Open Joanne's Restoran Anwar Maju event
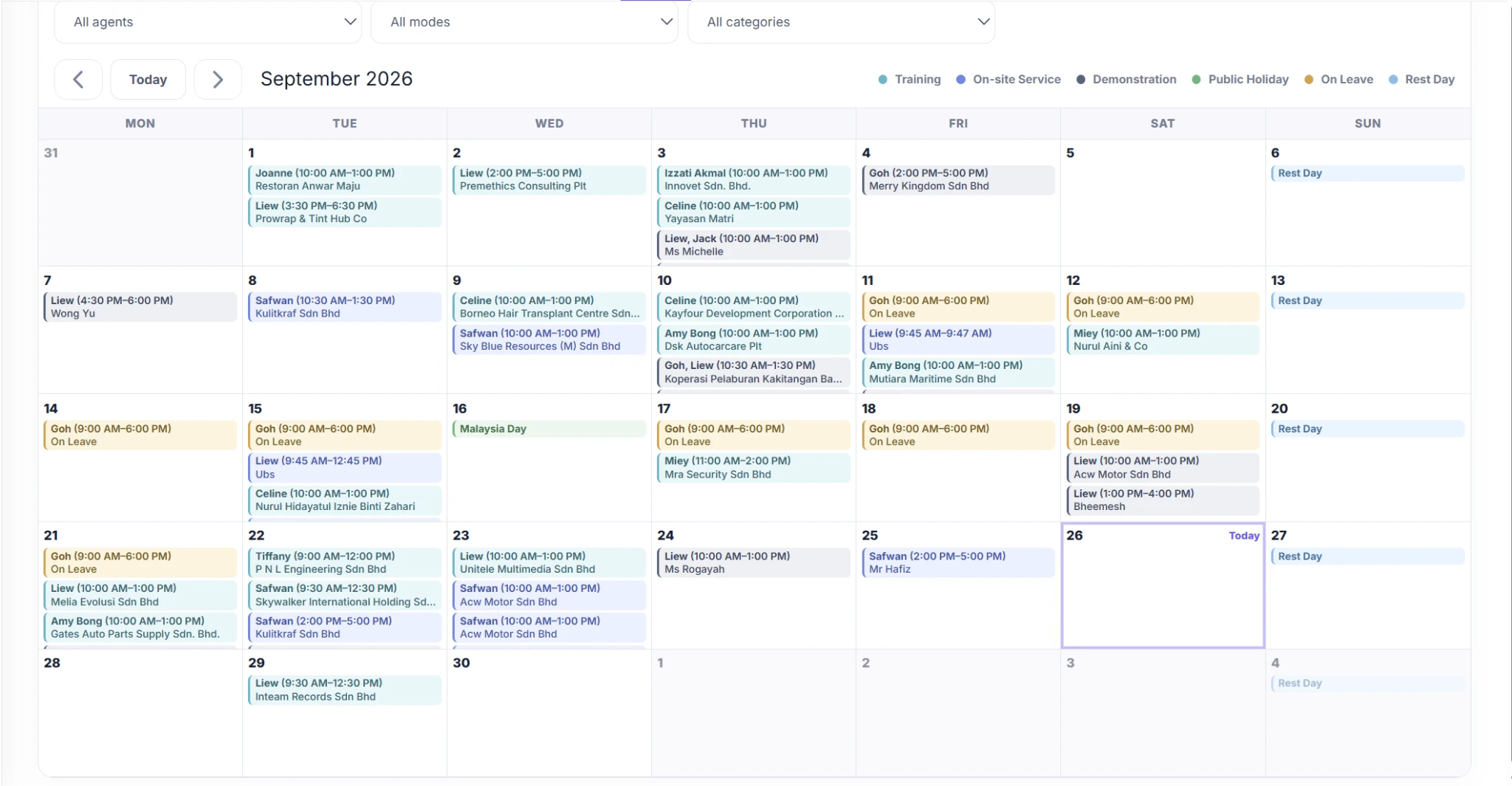The image size is (1512, 786). click(x=345, y=179)
